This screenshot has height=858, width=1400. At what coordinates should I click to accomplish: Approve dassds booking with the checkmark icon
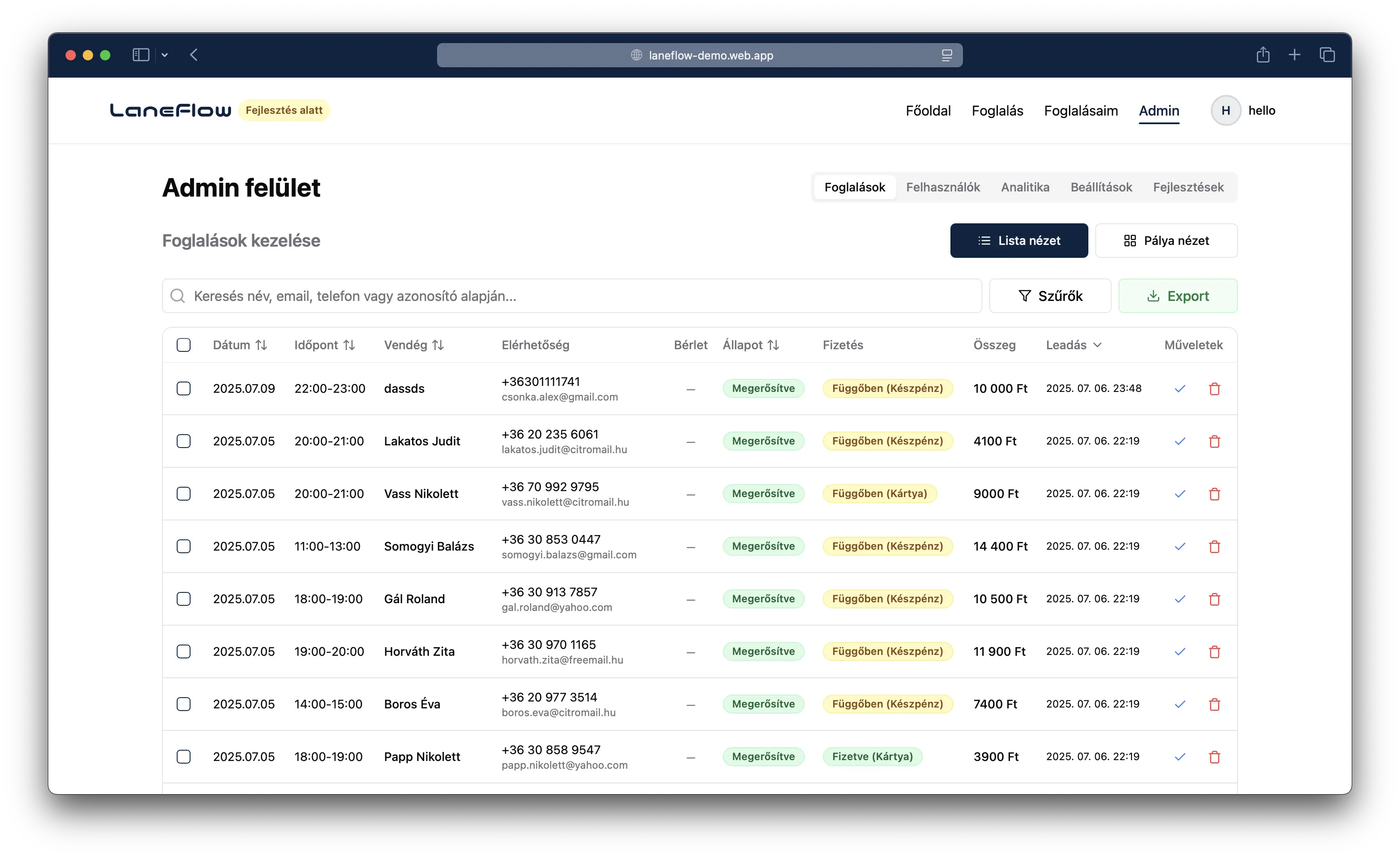1180,388
